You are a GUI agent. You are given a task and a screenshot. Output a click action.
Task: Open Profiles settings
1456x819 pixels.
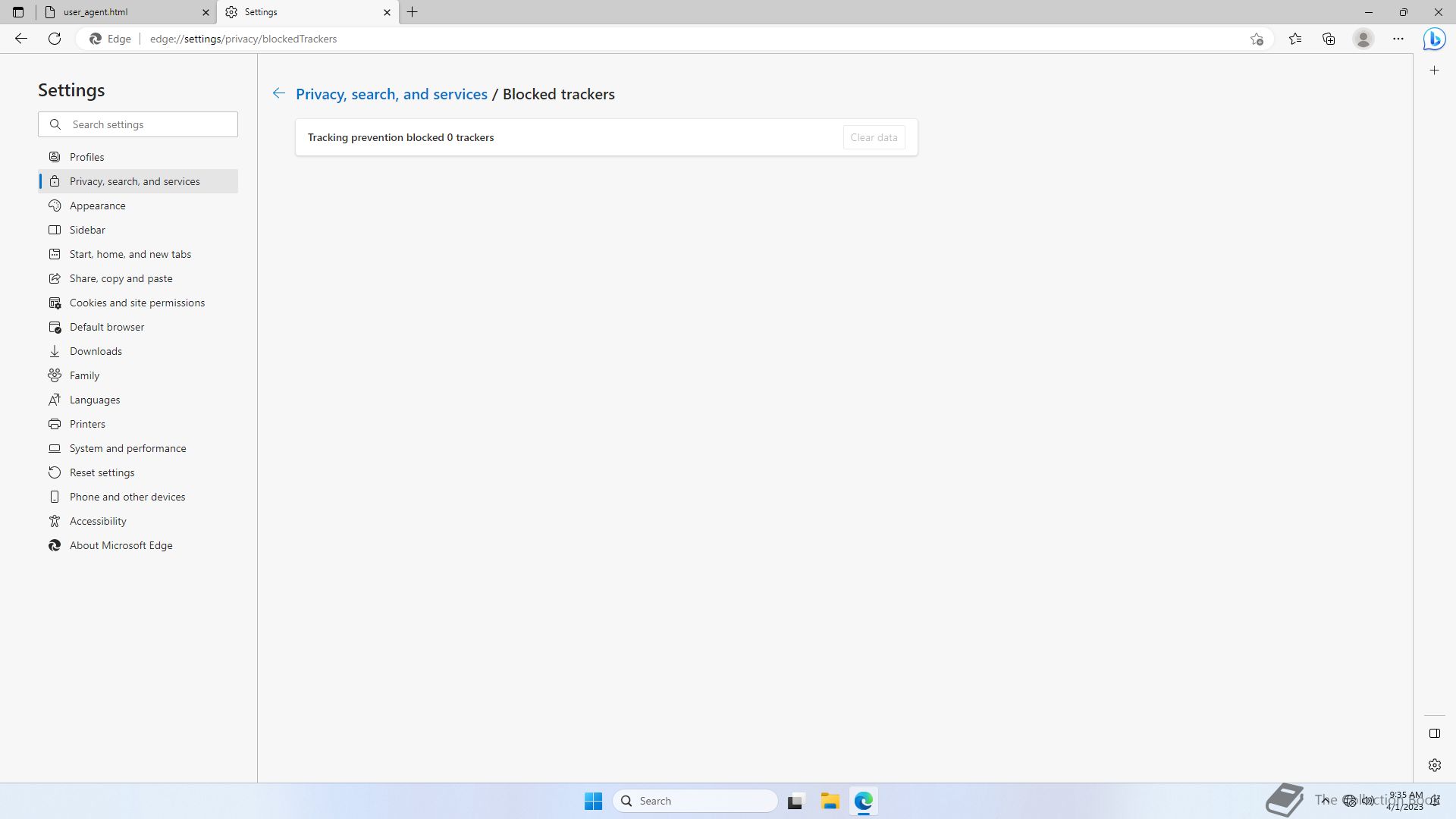(x=138, y=157)
